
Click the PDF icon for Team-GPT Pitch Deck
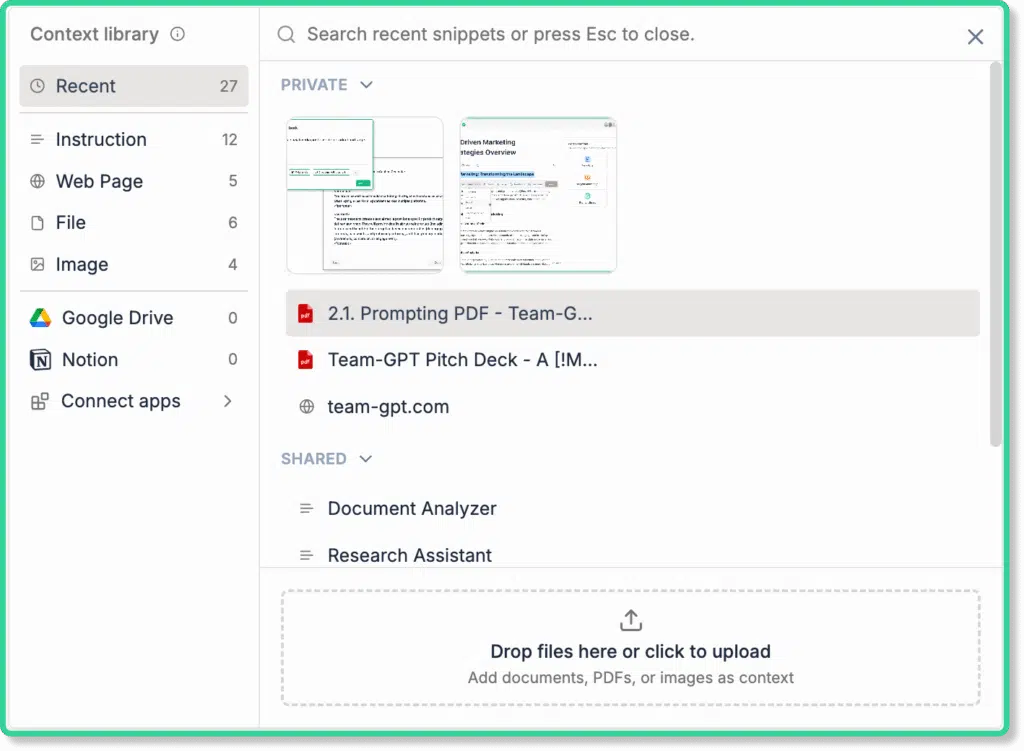point(306,360)
